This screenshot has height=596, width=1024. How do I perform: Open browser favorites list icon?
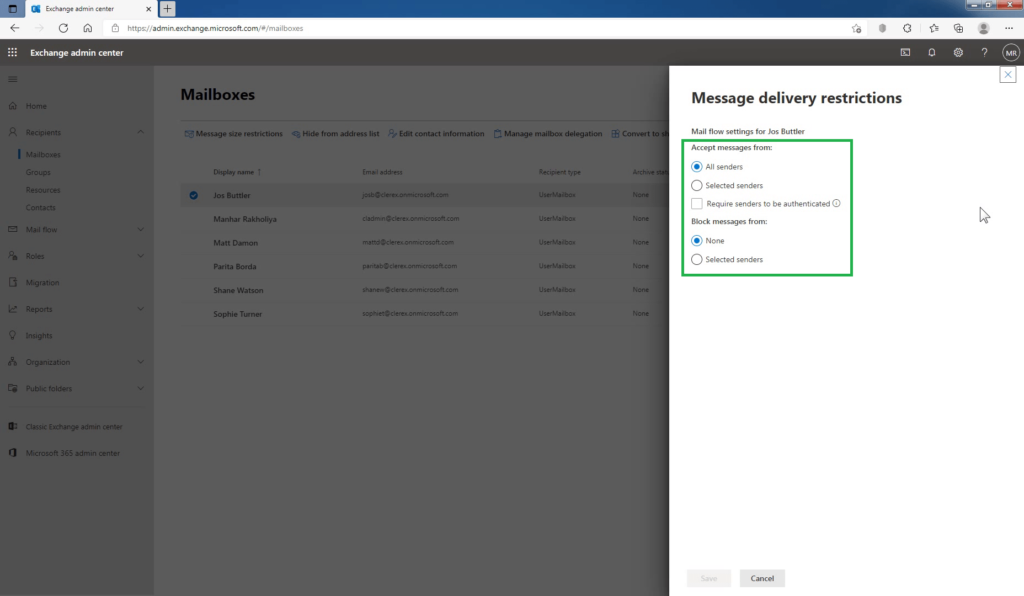(934, 28)
